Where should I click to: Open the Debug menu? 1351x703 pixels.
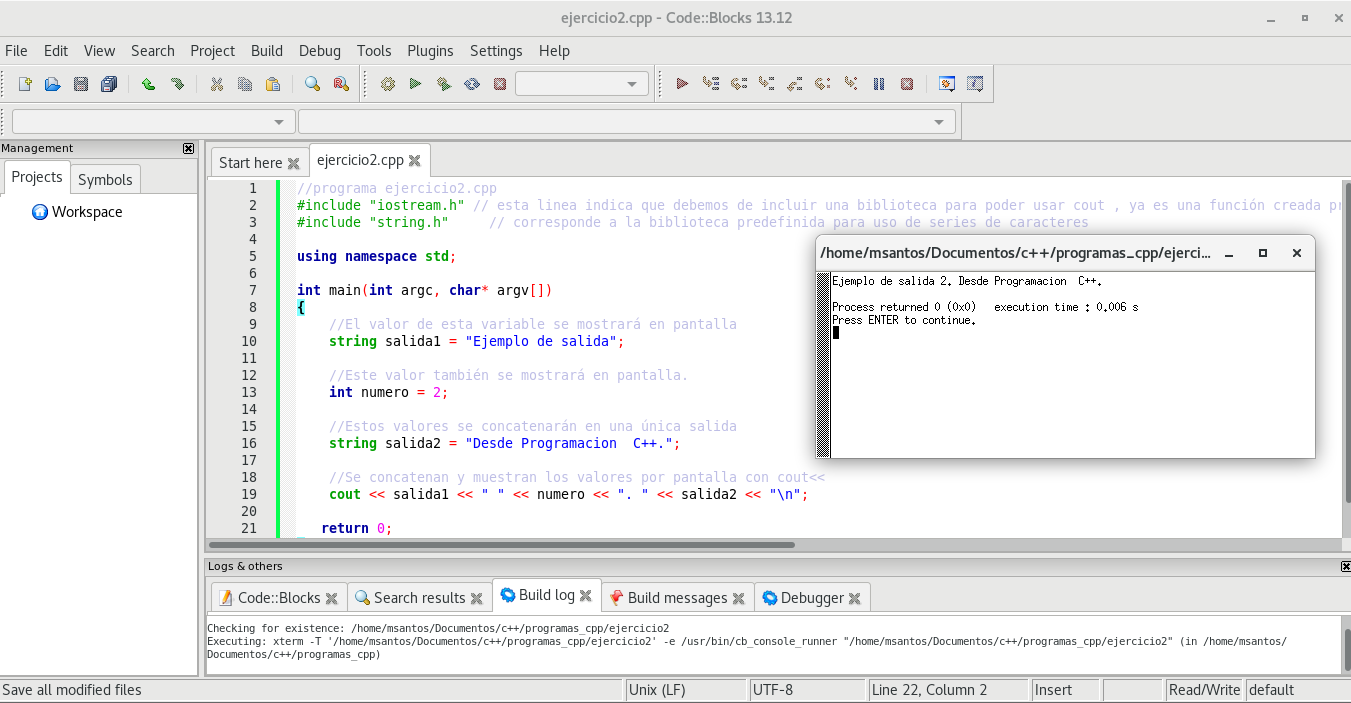319,51
